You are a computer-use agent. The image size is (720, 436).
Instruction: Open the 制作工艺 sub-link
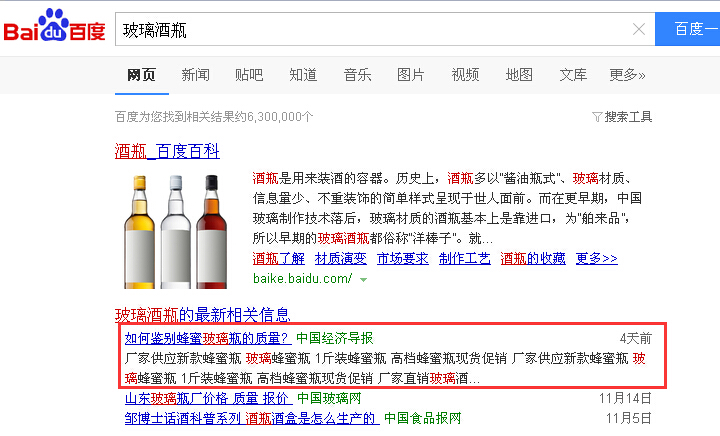pyautogui.click(x=465, y=258)
